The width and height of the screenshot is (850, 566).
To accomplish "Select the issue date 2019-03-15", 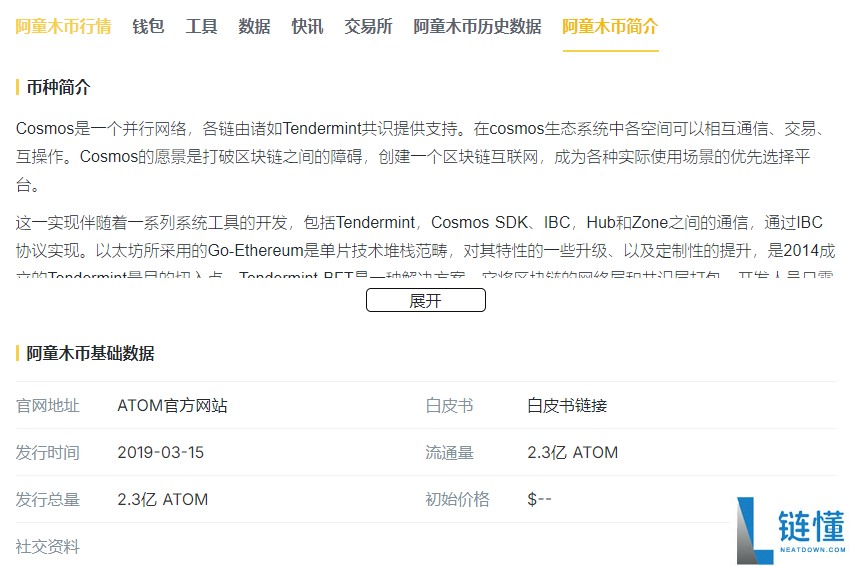I will click(160, 453).
